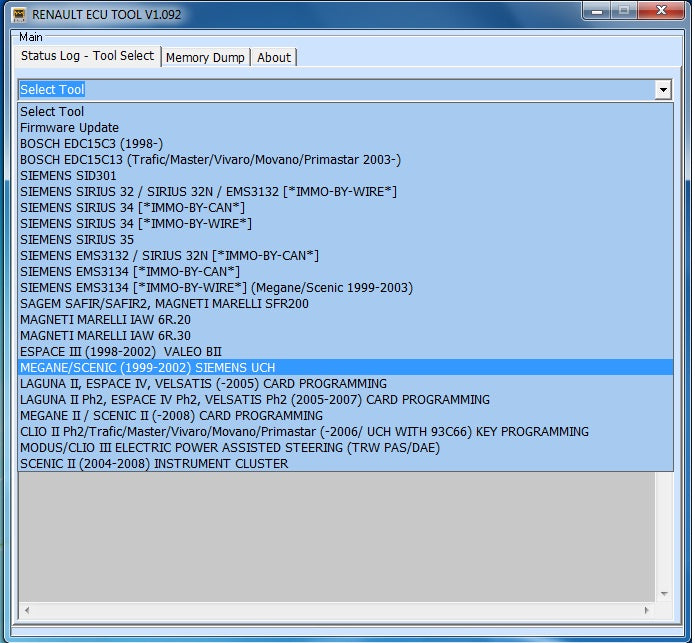Choose SAGEM SAFIR/SAFIR2, MAGNETI MARELLI SFR200
The height and width of the screenshot is (643, 695).
point(165,304)
